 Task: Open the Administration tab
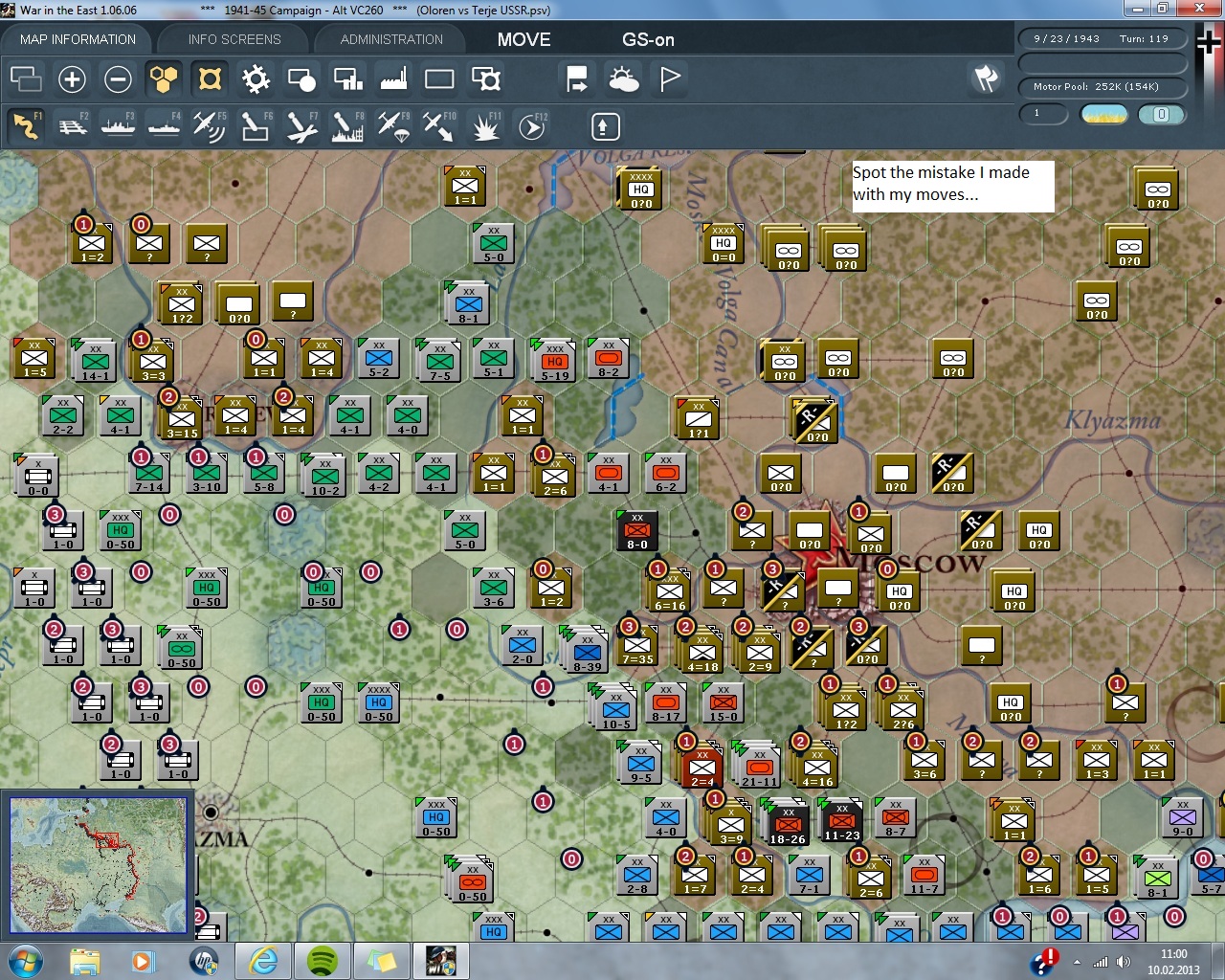tap(391, 39)
